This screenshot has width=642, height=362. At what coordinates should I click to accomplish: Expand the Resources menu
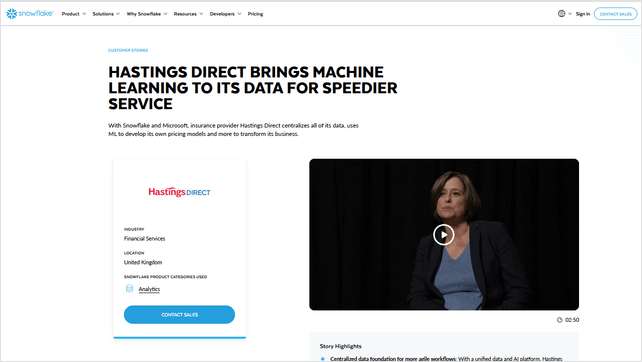click(188, 14)
